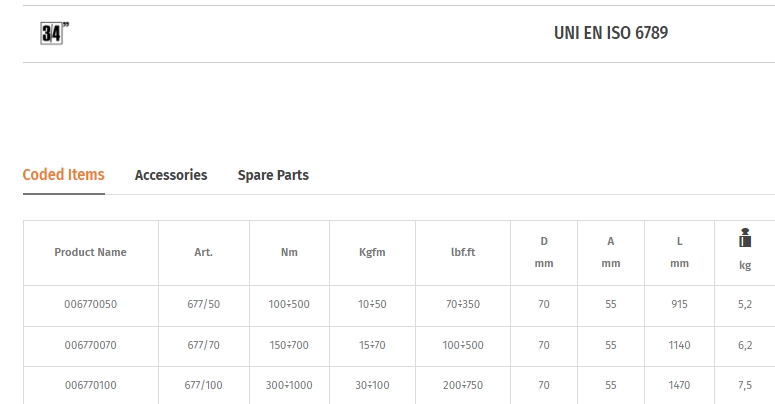Select product 006770050 in the table

coord(90,304)
